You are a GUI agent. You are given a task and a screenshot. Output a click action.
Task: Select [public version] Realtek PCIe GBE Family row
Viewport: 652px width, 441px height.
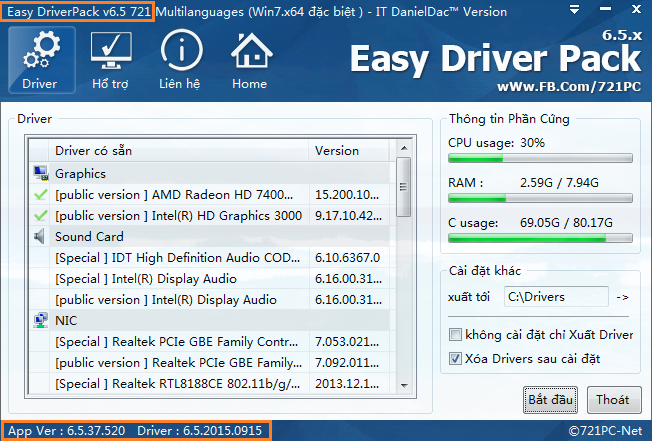point(210,362)
